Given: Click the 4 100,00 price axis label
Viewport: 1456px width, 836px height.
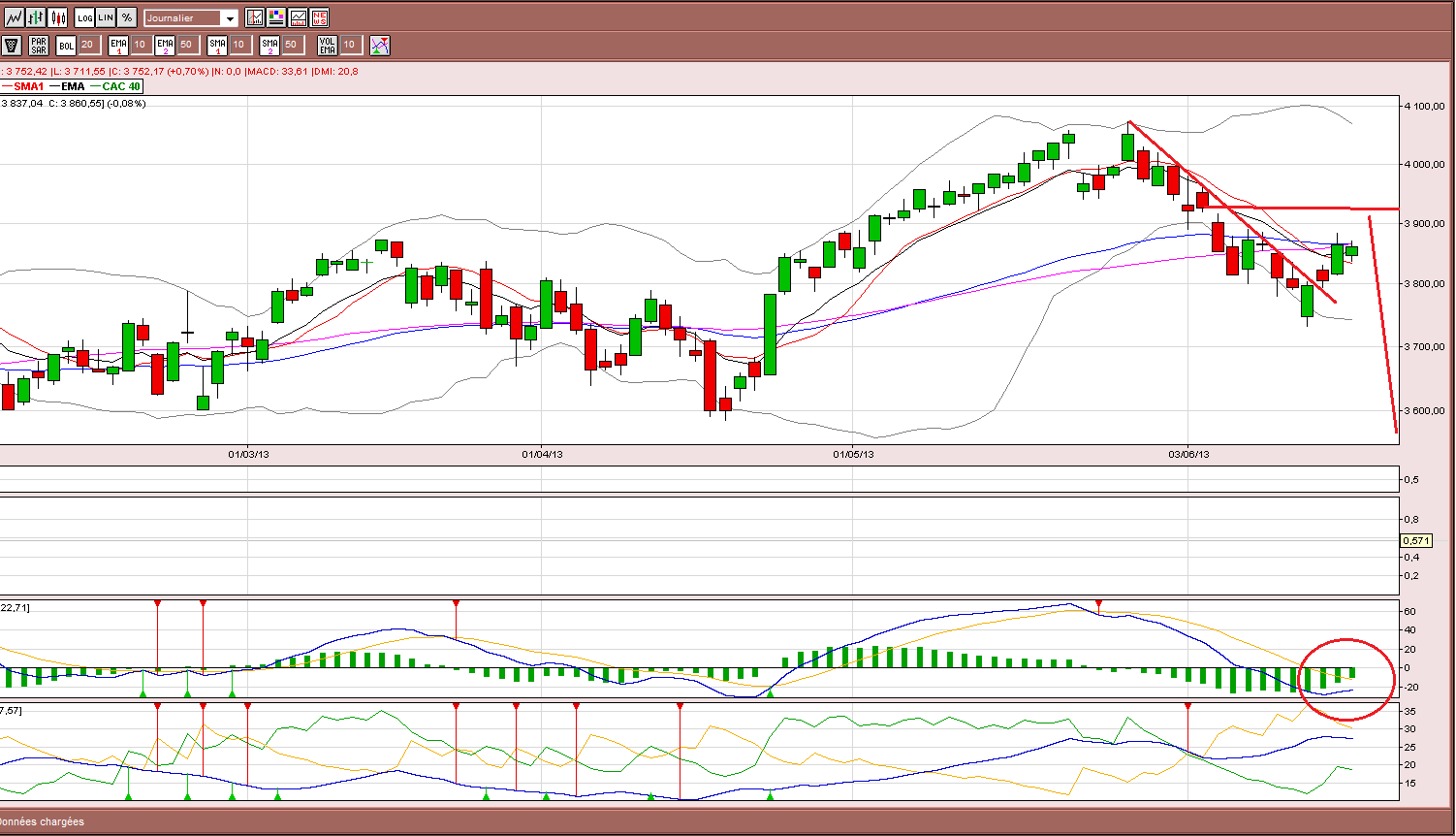Looking at the screenshot, I should click(1424, 106).
